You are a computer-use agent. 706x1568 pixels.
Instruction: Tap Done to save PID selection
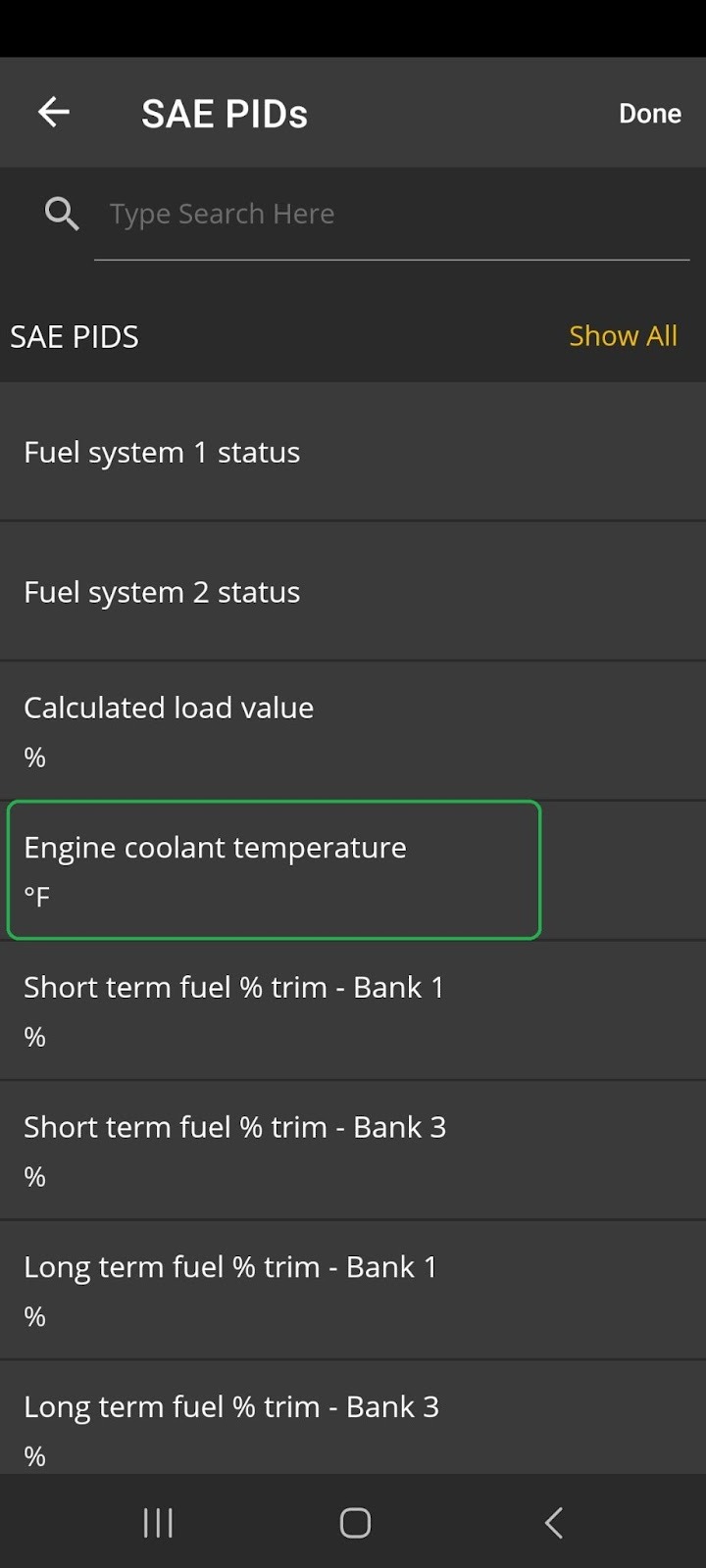pyautogui.click(x=649, y=112)
